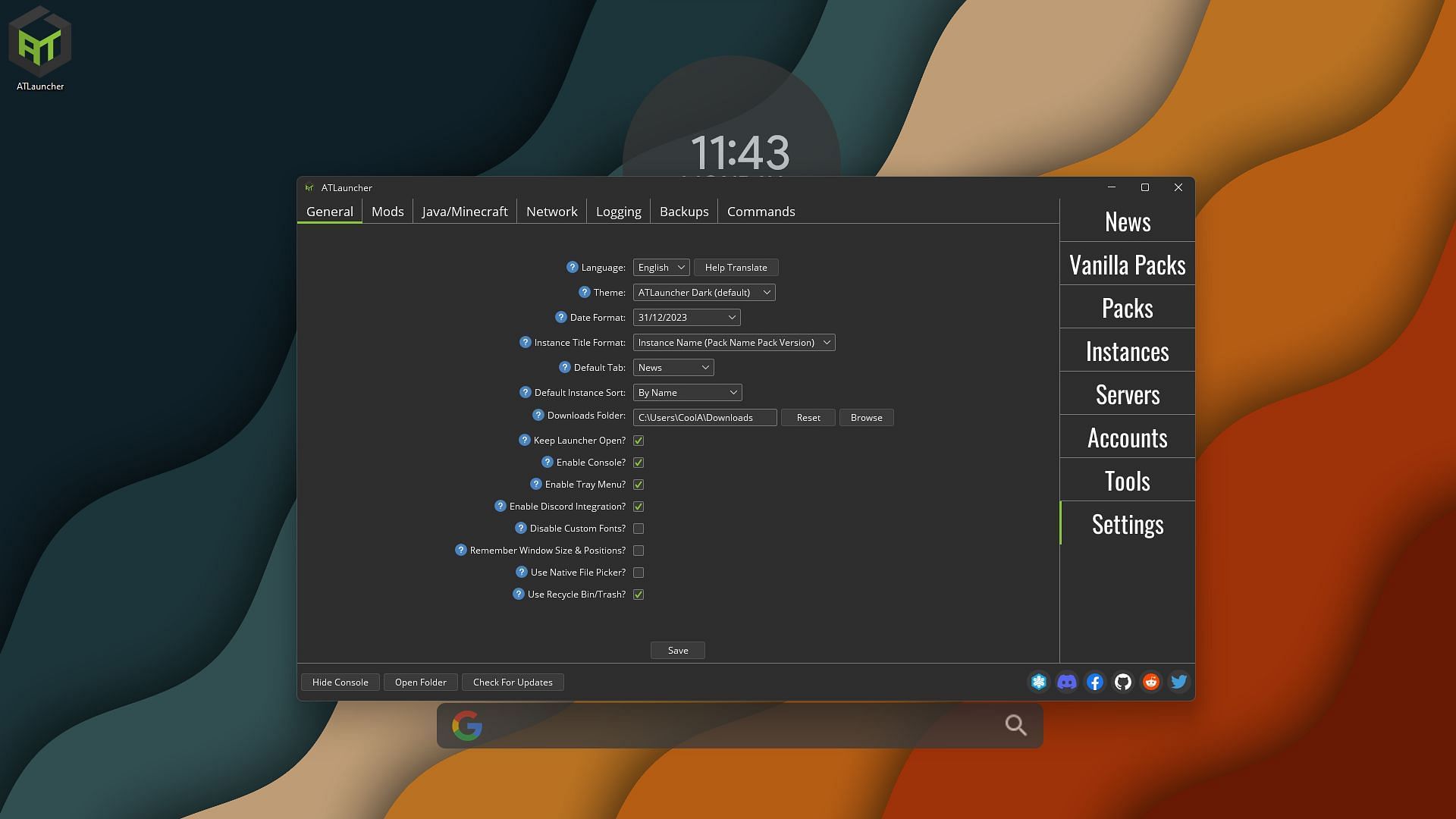Open Instances in the sidebar
This screenshot has width=1456, height=819.
[1128, 350]
